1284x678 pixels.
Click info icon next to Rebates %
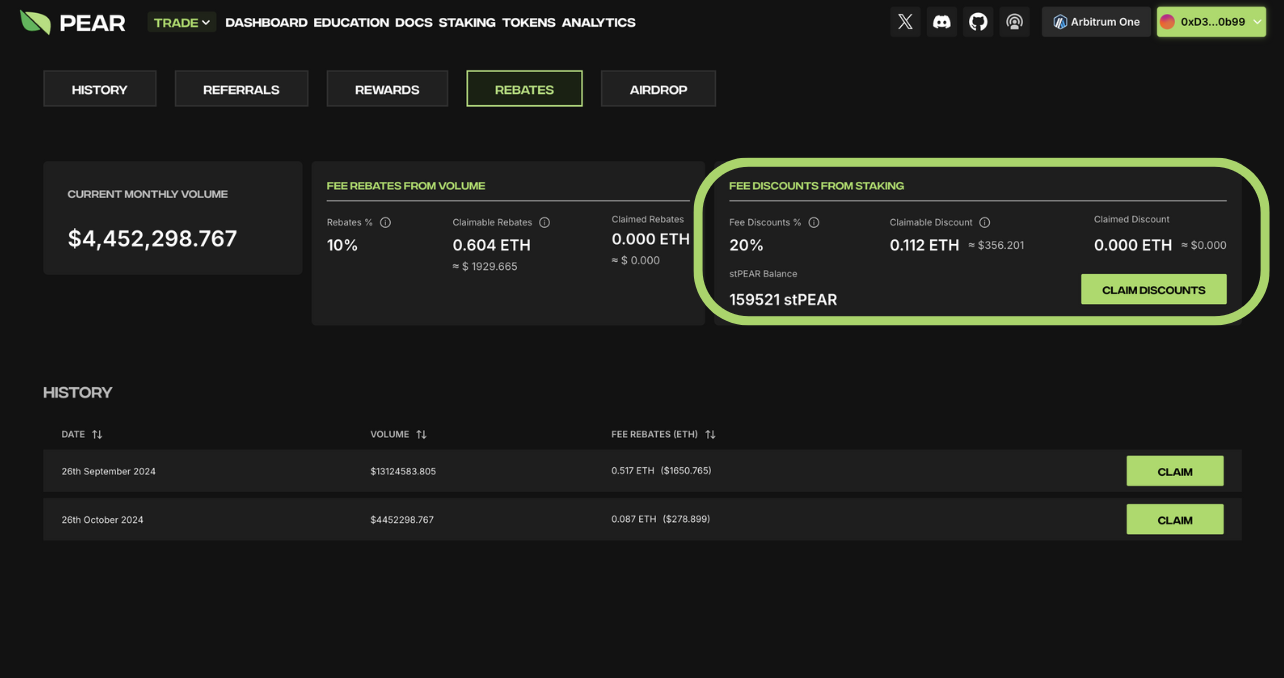[385, 222]
